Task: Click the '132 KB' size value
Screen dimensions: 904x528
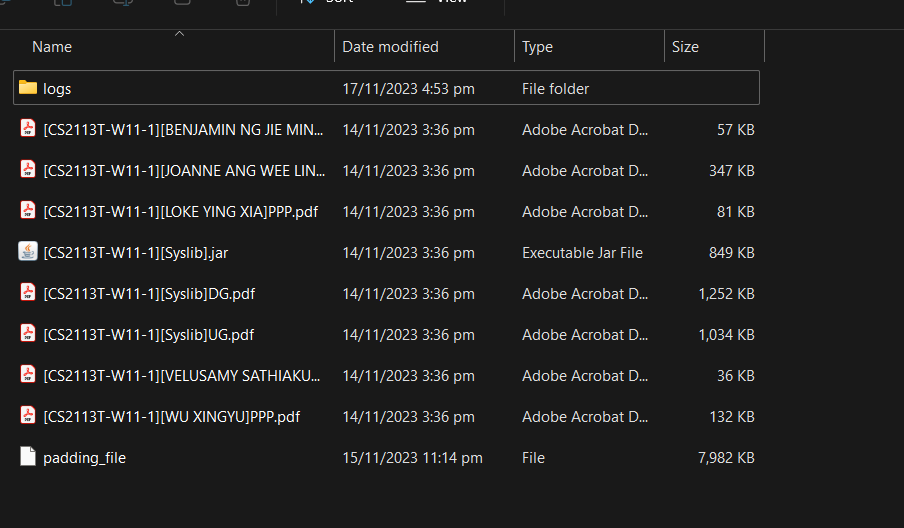Action: pos(732,416)
